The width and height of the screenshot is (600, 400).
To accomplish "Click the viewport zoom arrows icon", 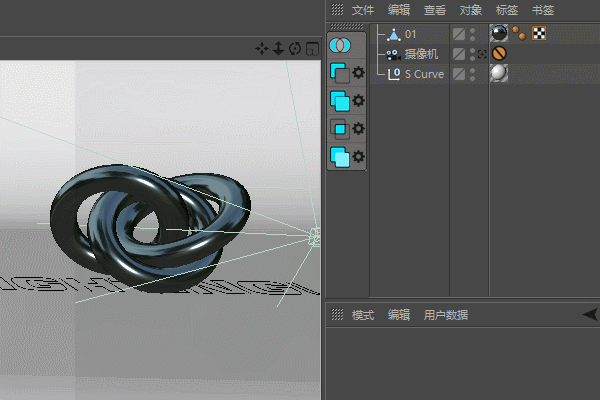I will pos(279,49).
